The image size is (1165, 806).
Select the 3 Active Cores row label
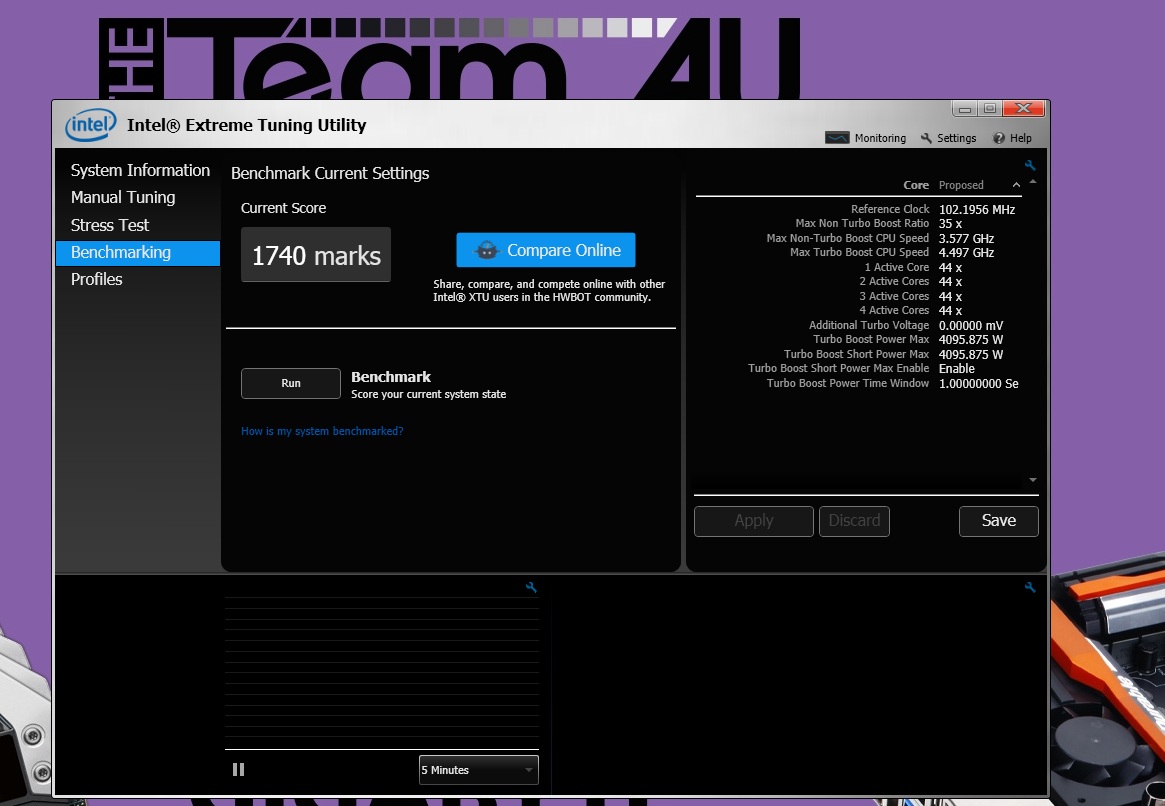click(x=894, y=296)
